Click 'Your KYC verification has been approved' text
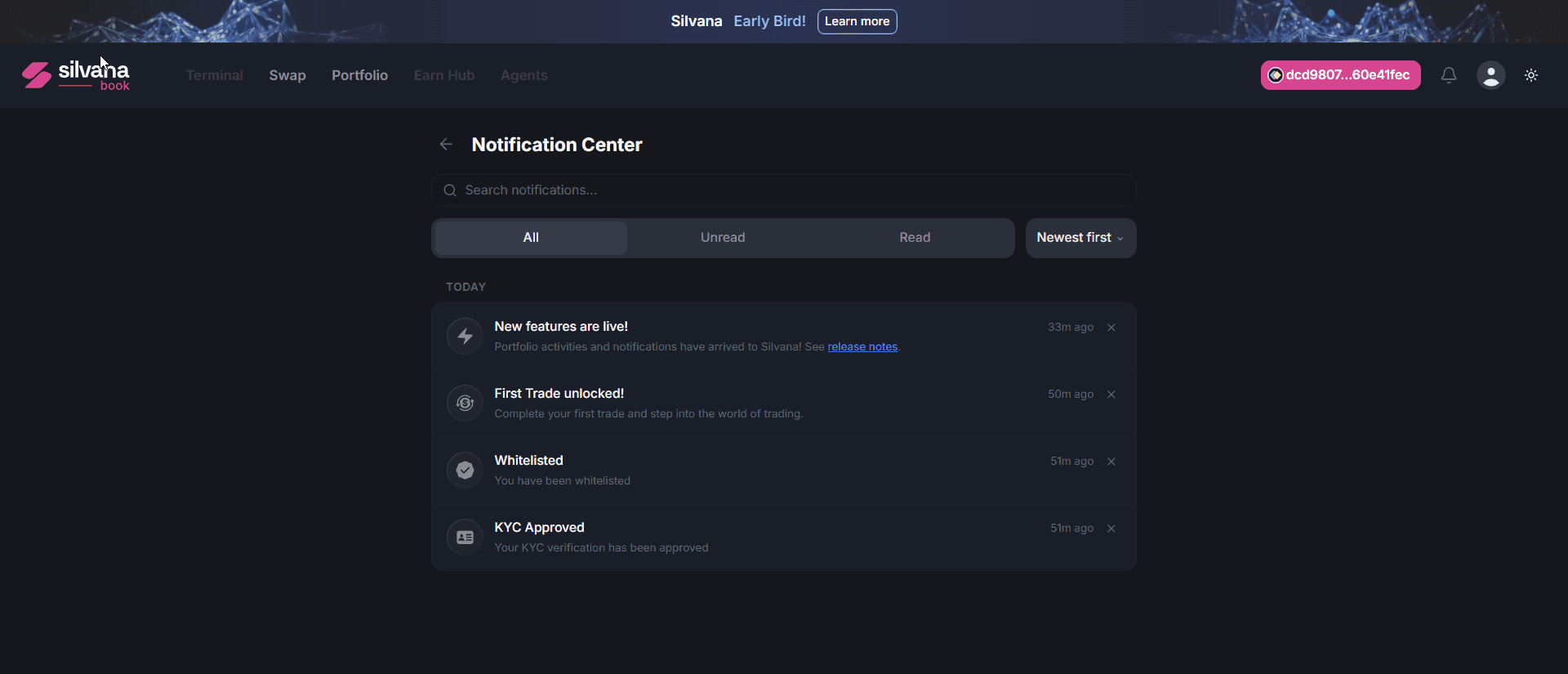Viewport: 1568px width, 674px height. click(602, 548)
